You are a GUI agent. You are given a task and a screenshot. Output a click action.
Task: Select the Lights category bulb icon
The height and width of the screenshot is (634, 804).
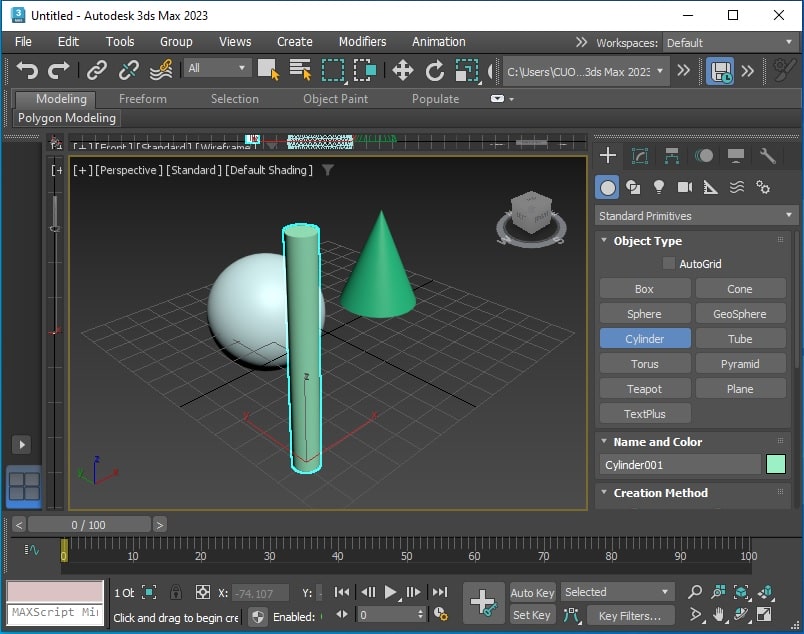[x=659, y=188]
